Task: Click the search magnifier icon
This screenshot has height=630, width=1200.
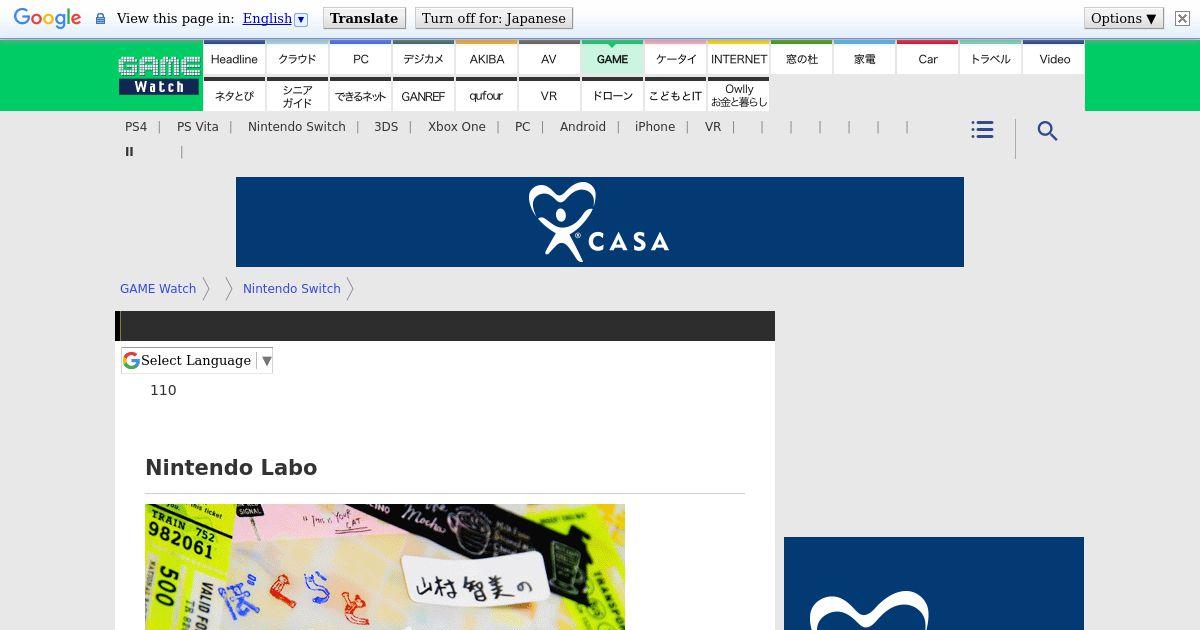Action: point(1047,131)
